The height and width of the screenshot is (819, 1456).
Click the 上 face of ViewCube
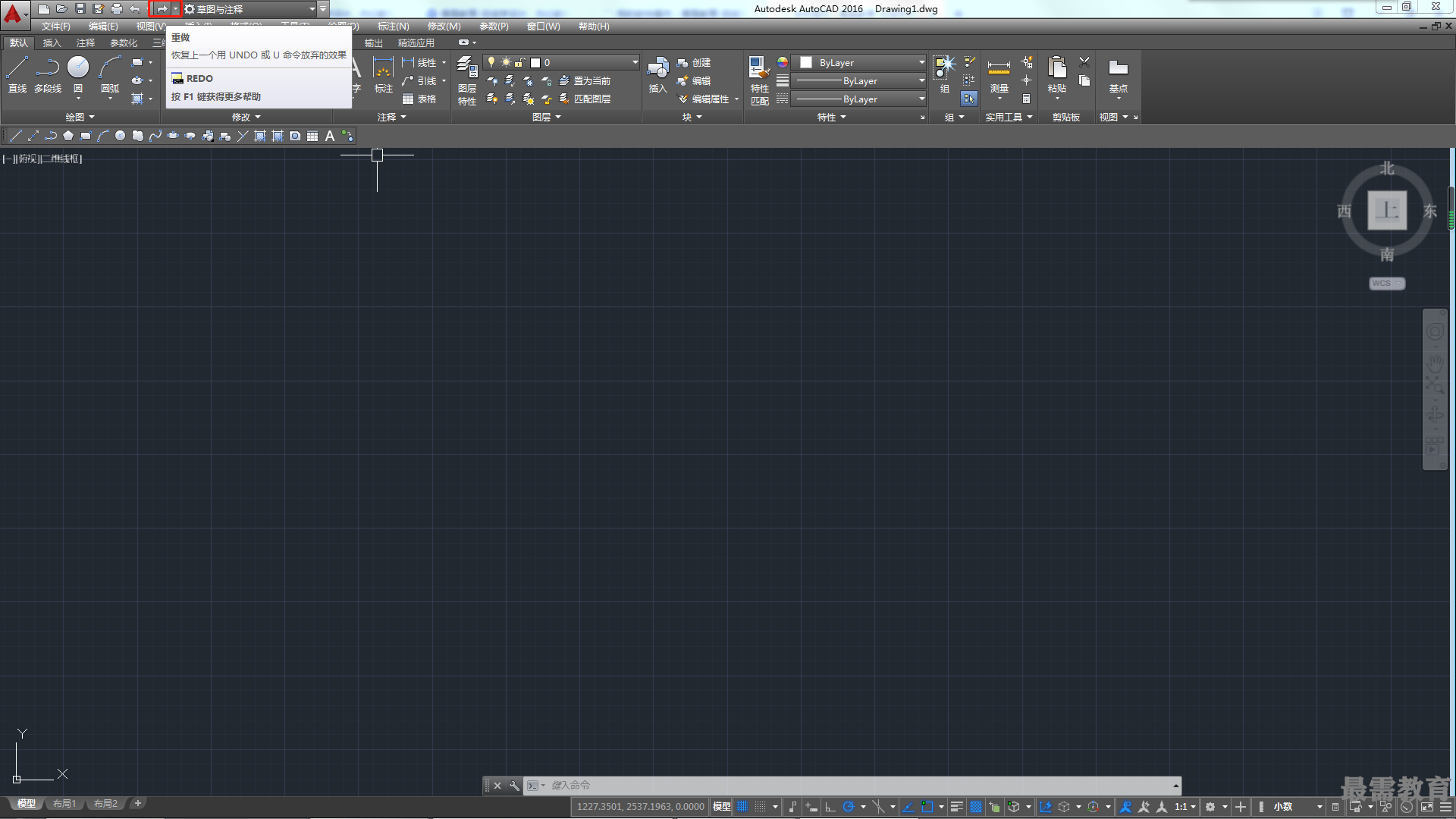click(1387, 210)
